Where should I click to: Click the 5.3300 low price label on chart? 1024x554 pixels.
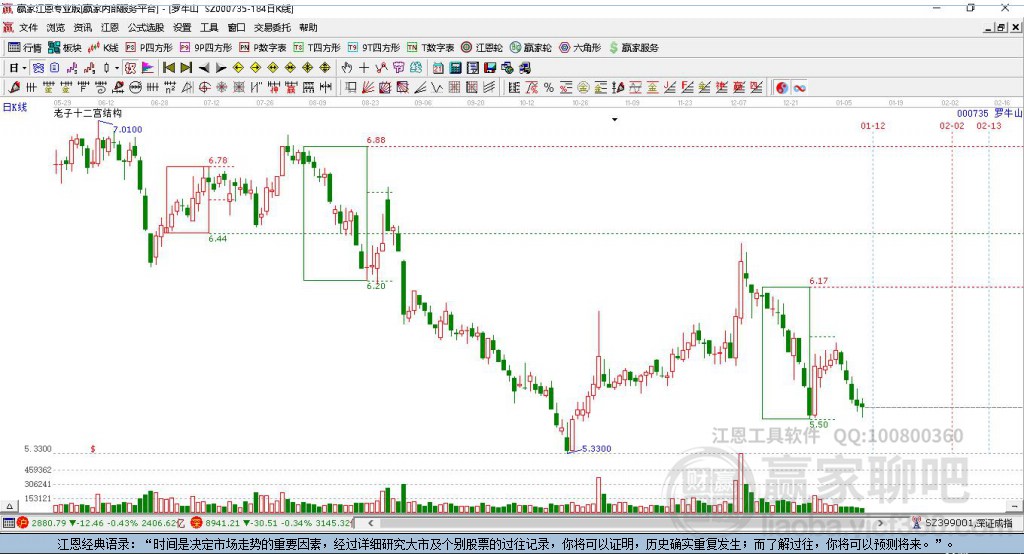pos(596,449)
